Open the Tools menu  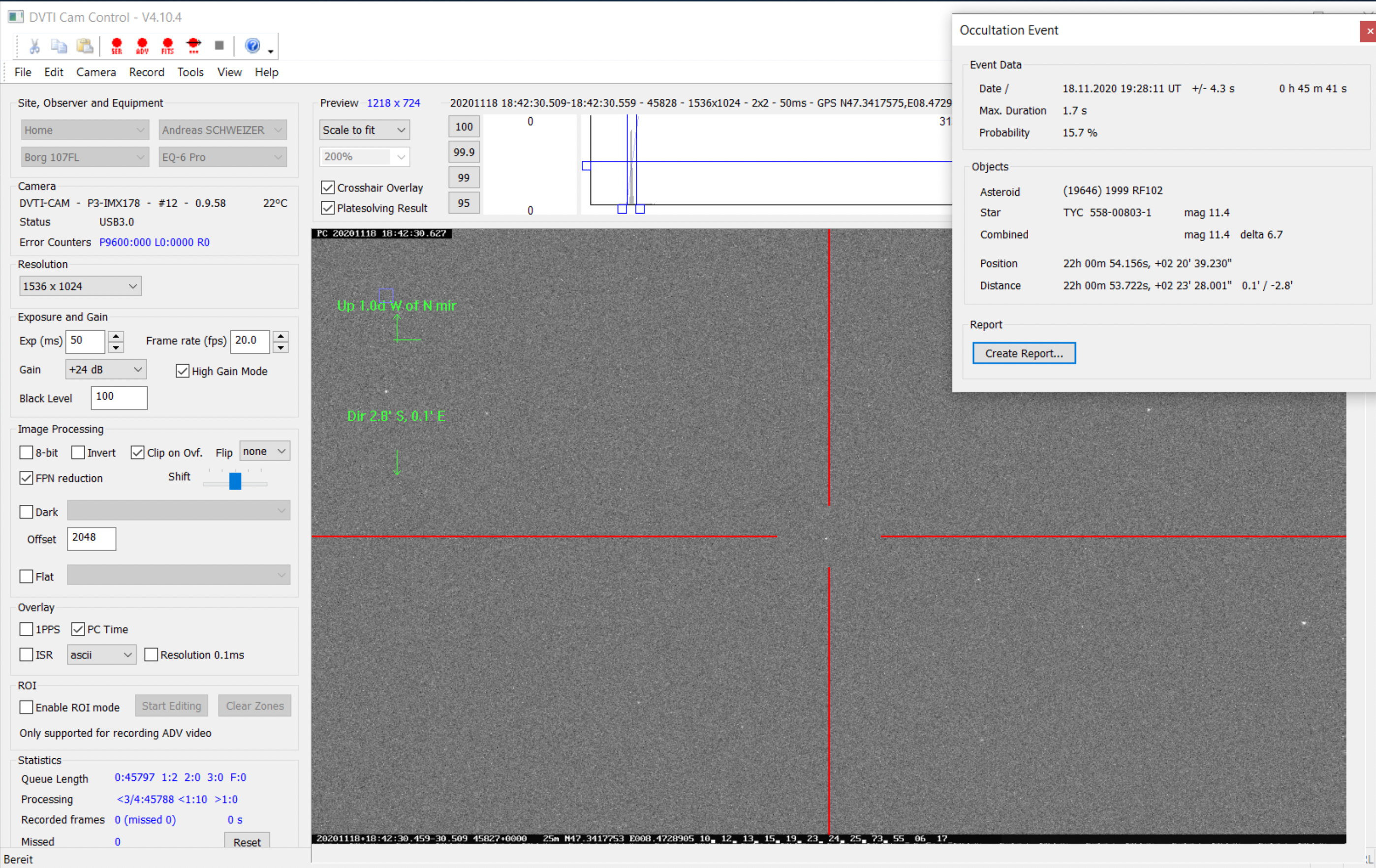(x=190, y=72)
